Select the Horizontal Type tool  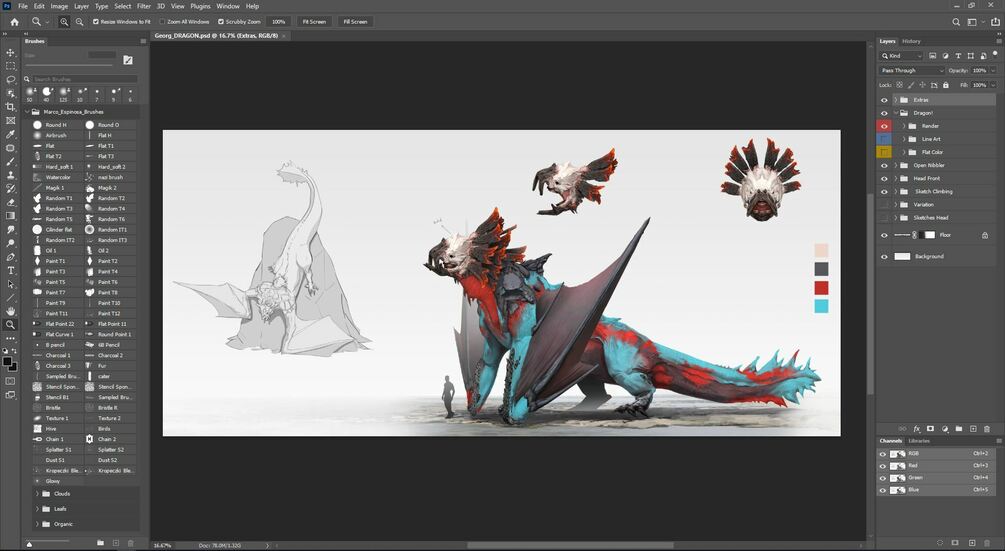[x=10, y=270]
